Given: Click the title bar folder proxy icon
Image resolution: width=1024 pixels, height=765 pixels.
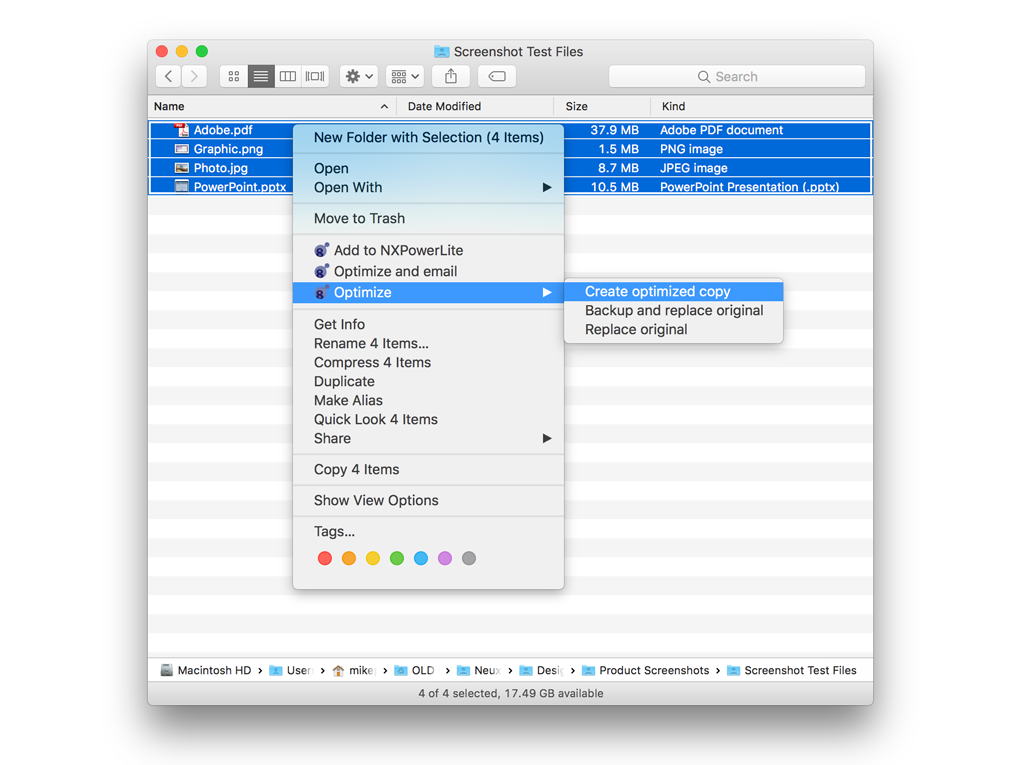Looking at the screenshot, I should pyautogui.click(x=441, y=52).
